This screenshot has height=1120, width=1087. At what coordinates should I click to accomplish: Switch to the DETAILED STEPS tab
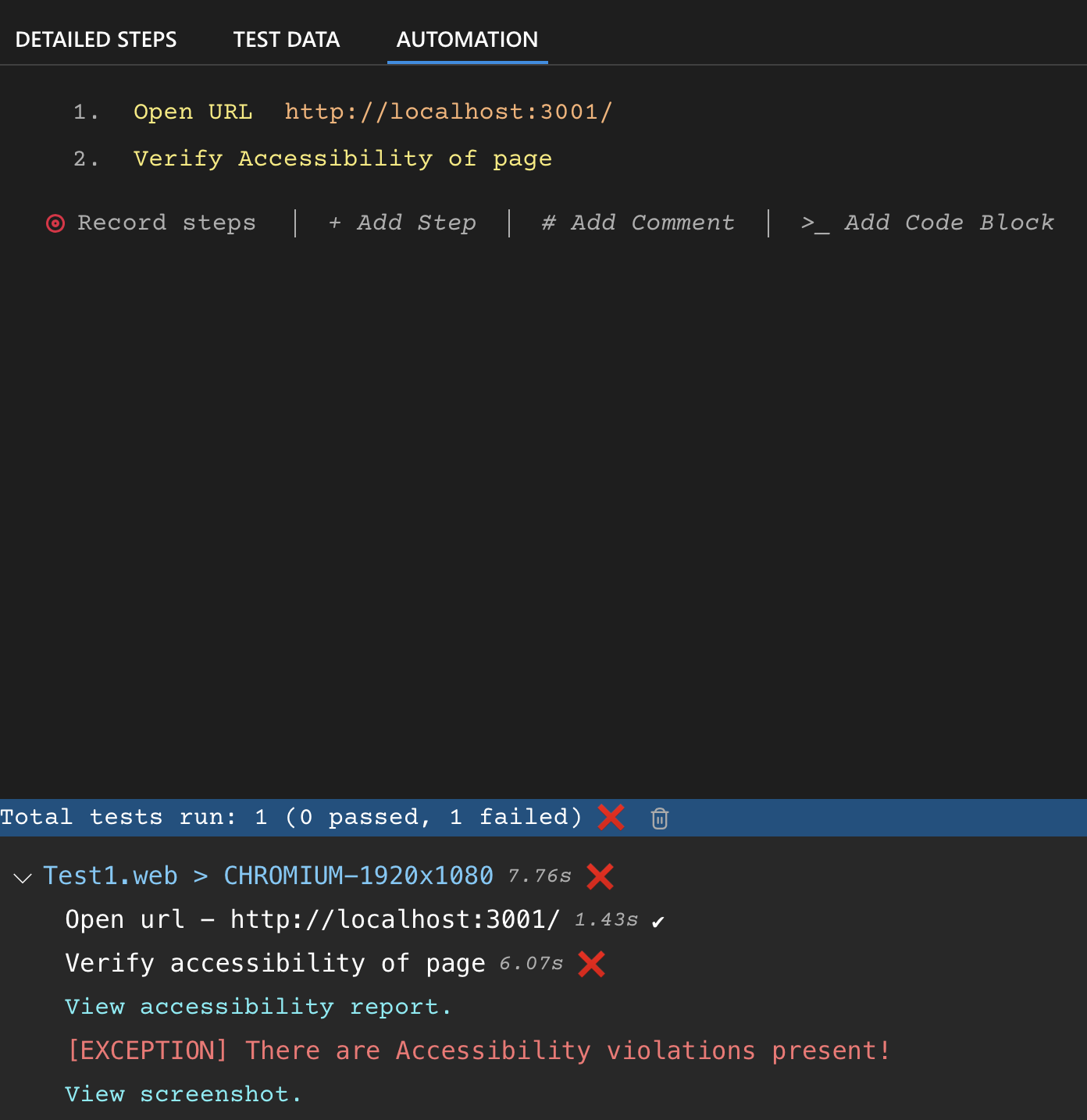96,40
